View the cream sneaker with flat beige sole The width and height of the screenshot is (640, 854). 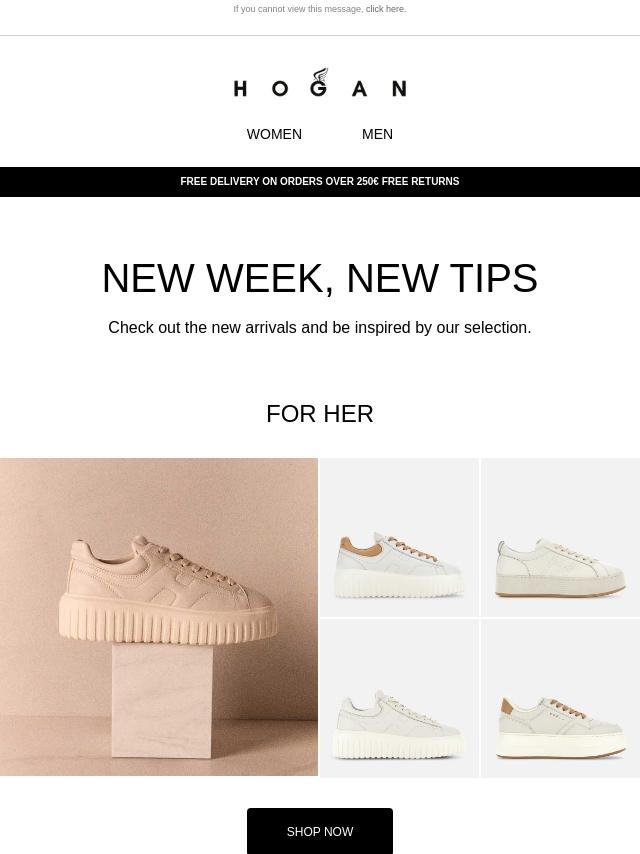click(x=560, y=537)
